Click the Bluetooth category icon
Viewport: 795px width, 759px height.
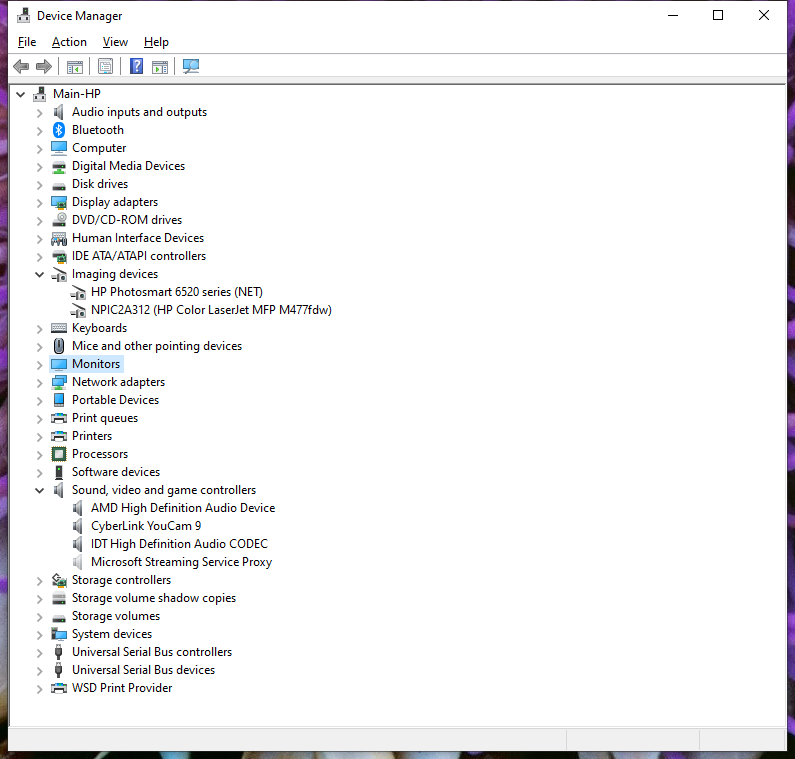pos(59,130)
